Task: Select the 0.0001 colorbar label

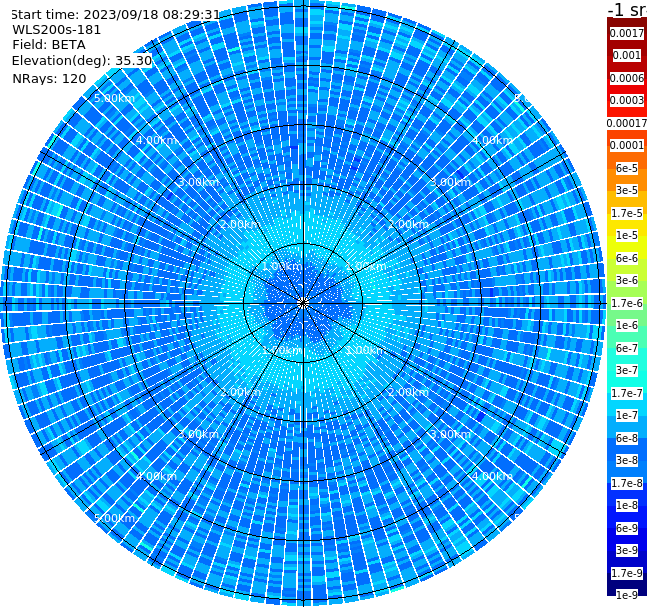Action: pyautogui.click(x=627, y=145)
